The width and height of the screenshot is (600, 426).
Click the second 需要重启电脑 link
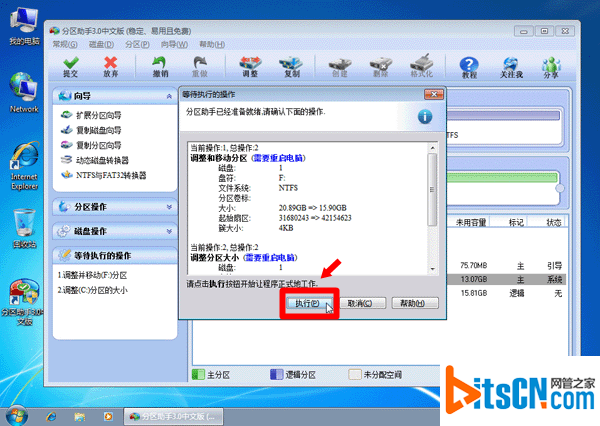270,258
